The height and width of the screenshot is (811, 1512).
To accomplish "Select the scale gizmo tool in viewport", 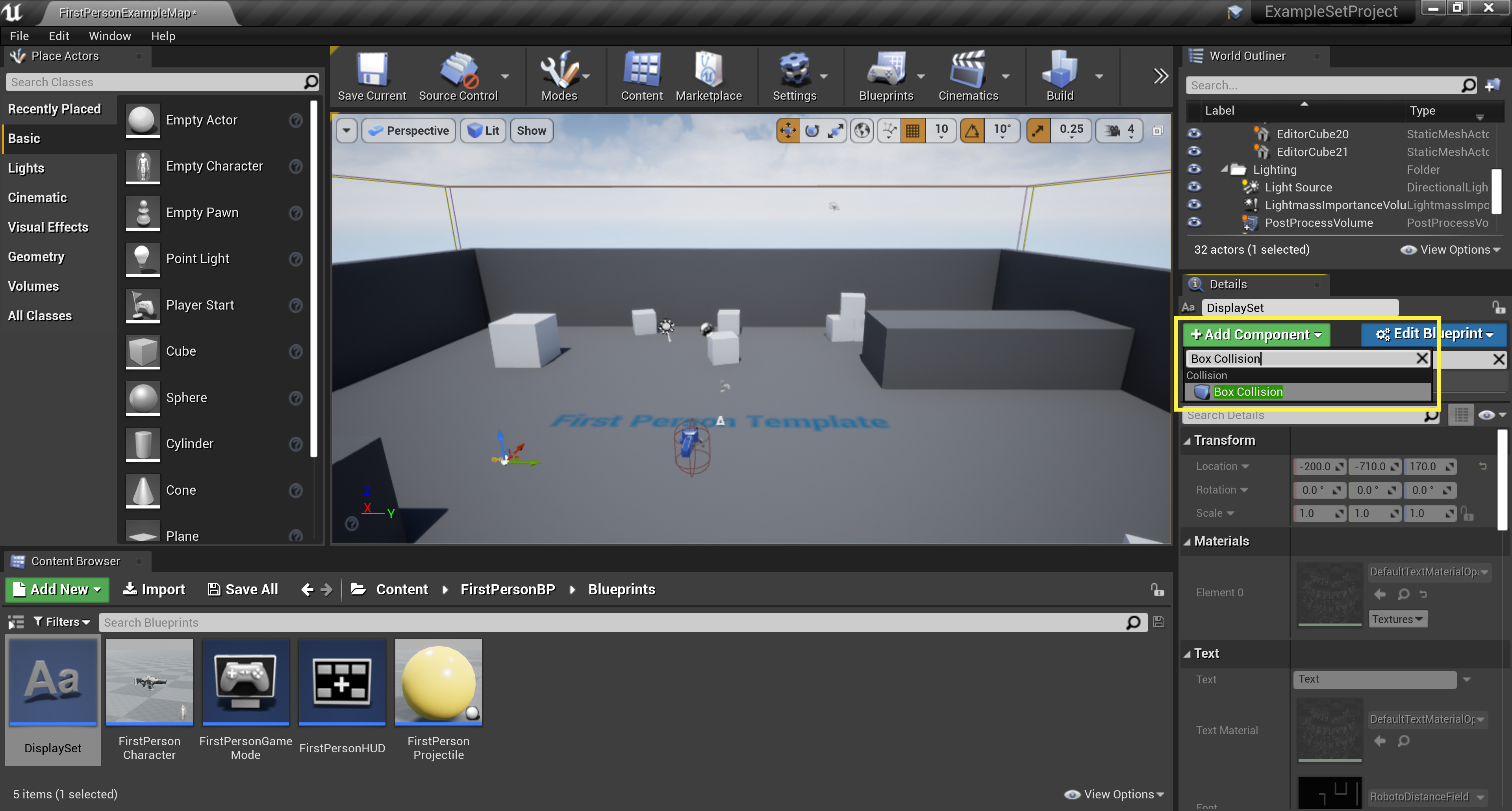I will (x=835, y=130).
